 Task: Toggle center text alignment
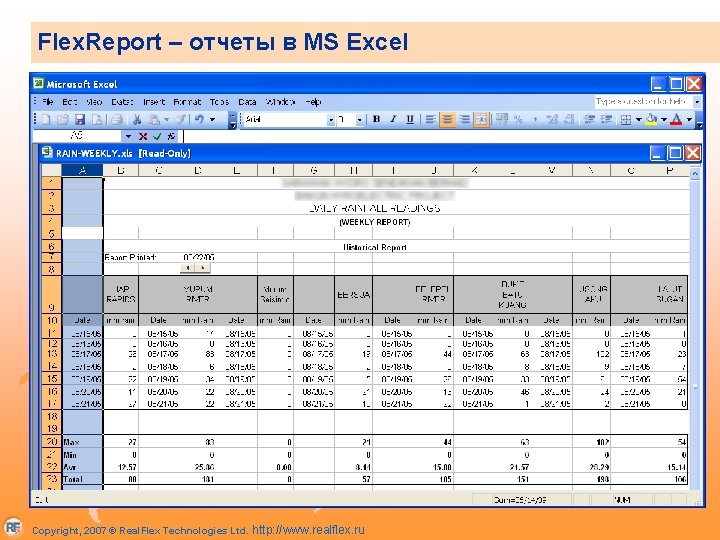pos(447,119)
